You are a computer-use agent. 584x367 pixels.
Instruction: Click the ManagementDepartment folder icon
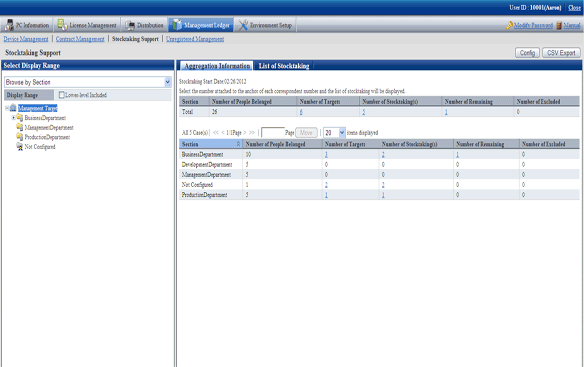[19, 127]
